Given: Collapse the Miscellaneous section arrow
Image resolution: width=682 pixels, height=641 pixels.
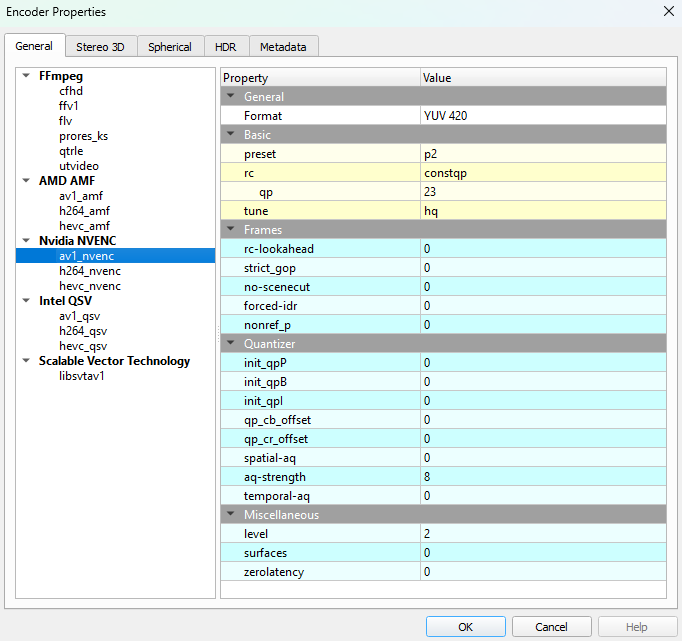Looking at the screenshot, I should pos(232,515).
